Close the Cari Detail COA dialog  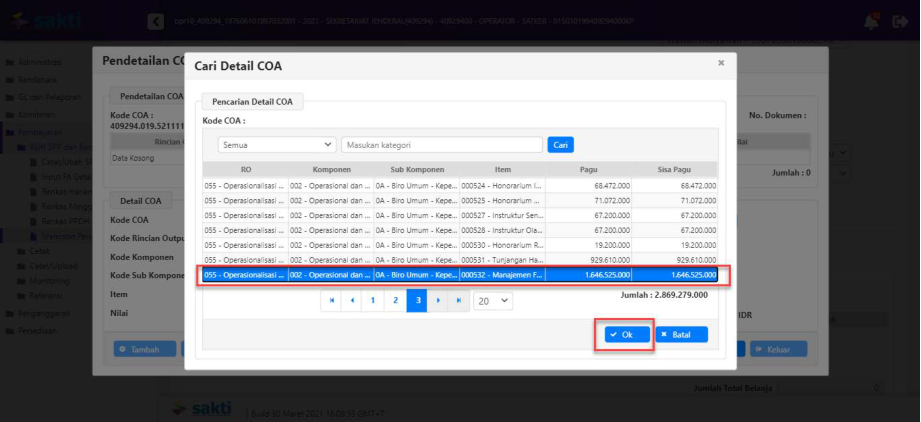pyautogui.click(x=721, y=63)
